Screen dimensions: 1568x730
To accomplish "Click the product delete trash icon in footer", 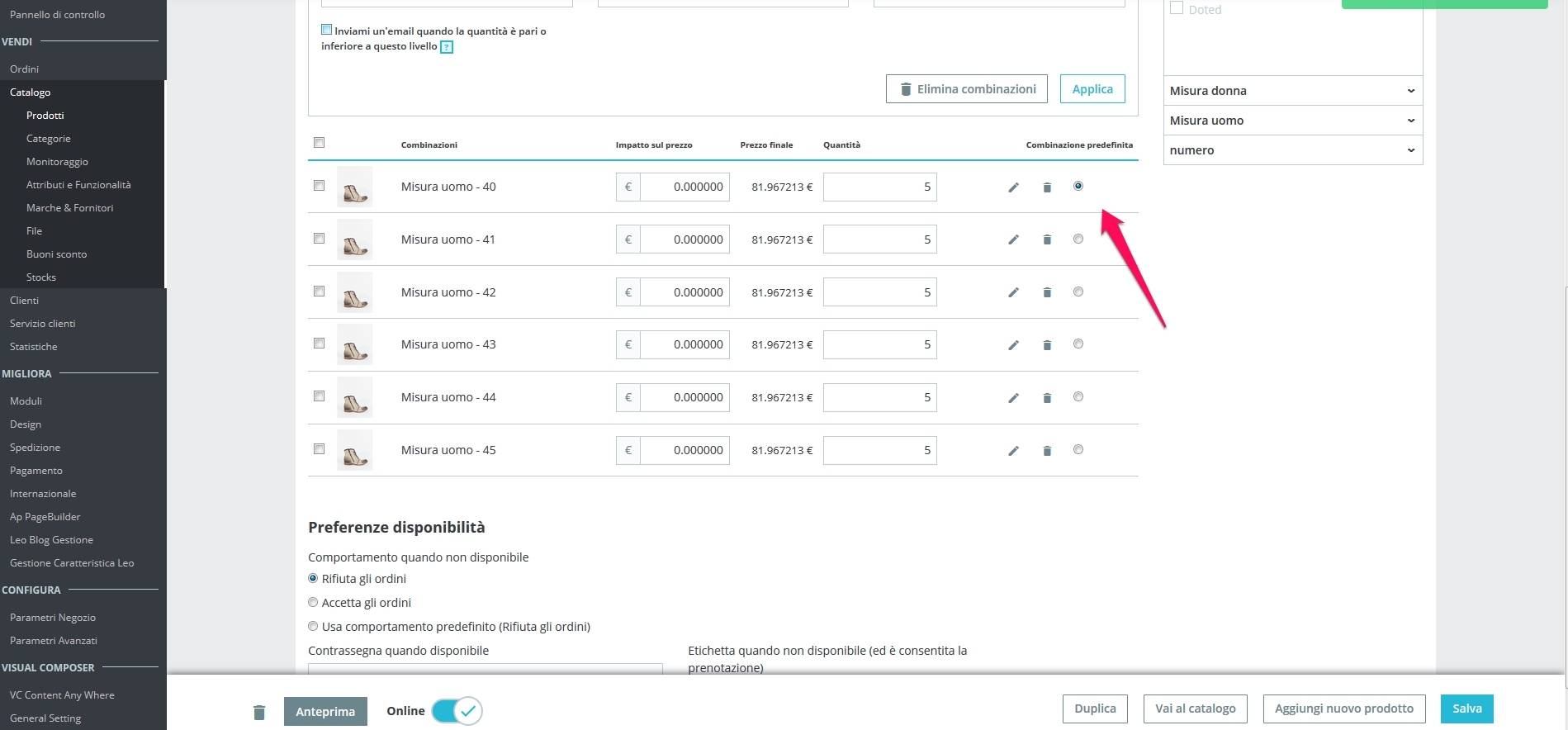I will tap(259, 712).
